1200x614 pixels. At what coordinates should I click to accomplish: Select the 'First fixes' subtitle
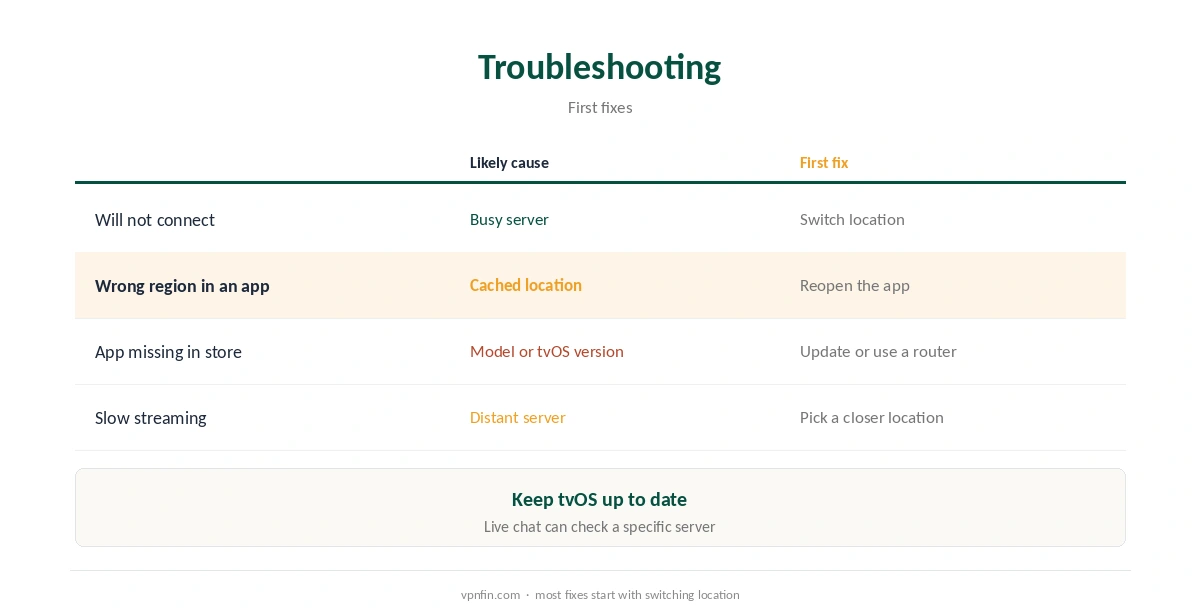tap(600, 107)
